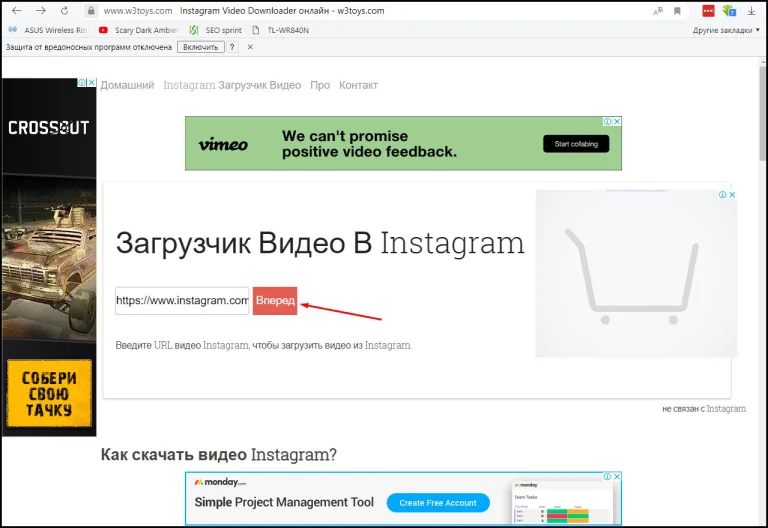Bookmark this page with the bookmark icon
The width and height of the screenshot is (768, 528).
point(677,11)
